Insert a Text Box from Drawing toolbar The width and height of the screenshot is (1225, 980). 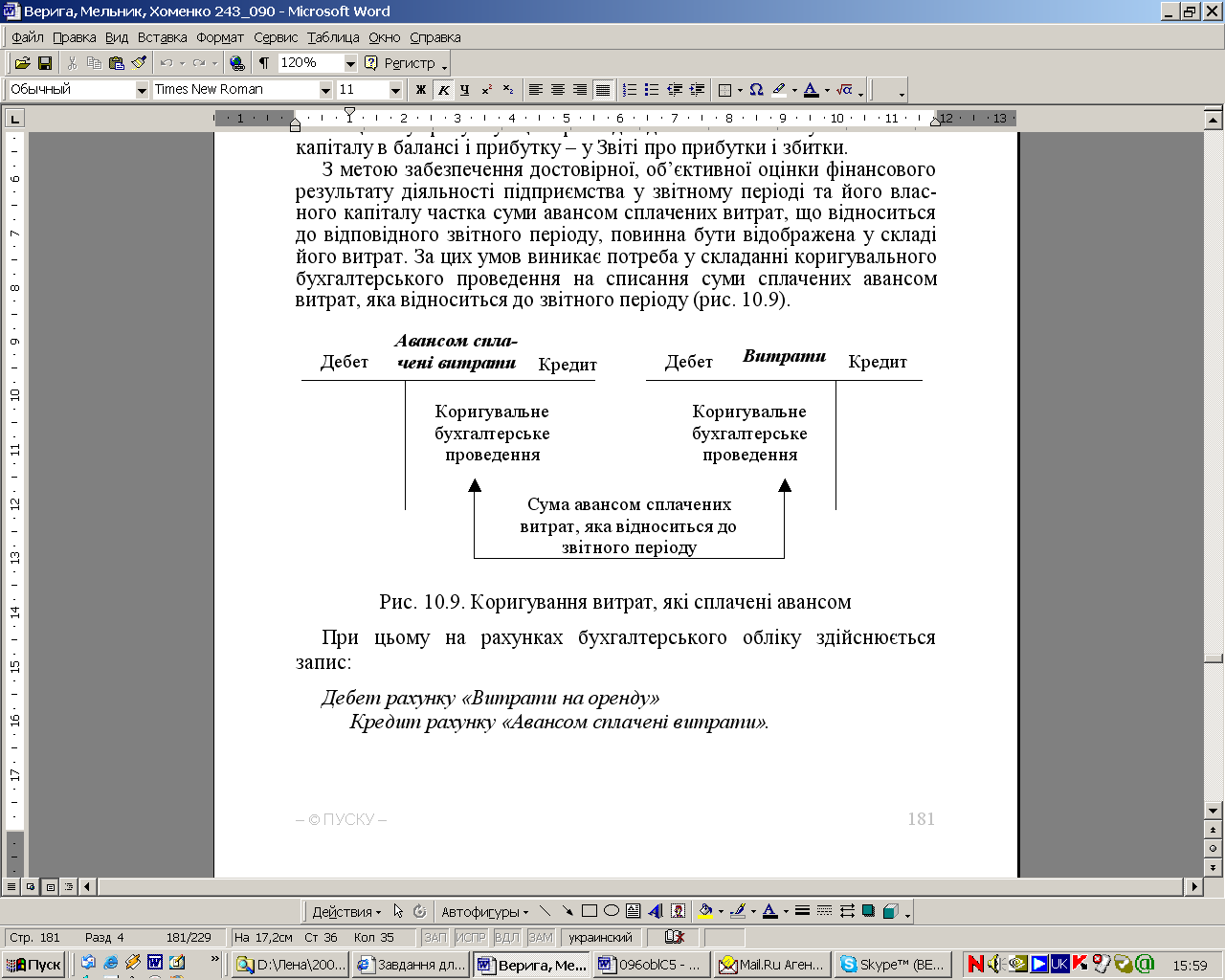(x=634, y=911)
